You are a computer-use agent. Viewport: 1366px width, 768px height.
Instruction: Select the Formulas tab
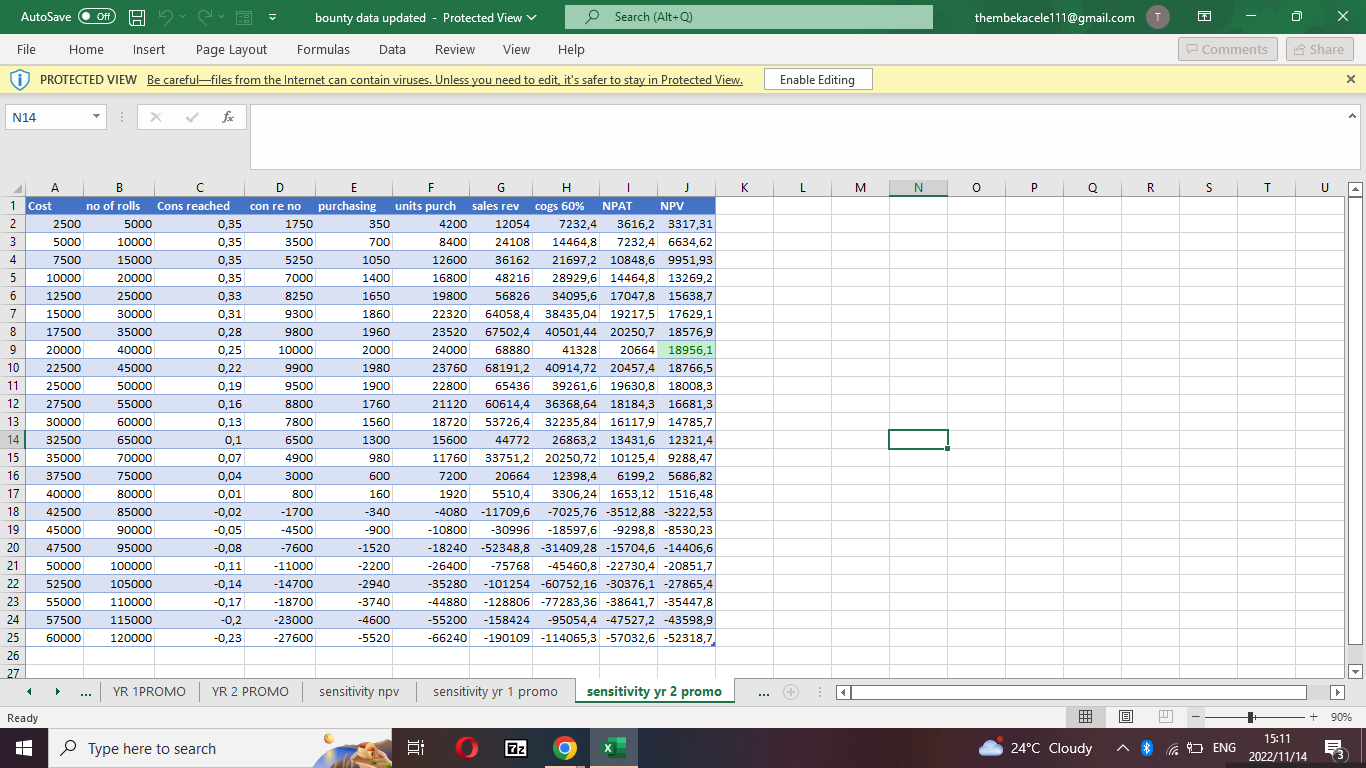[323, 49]
